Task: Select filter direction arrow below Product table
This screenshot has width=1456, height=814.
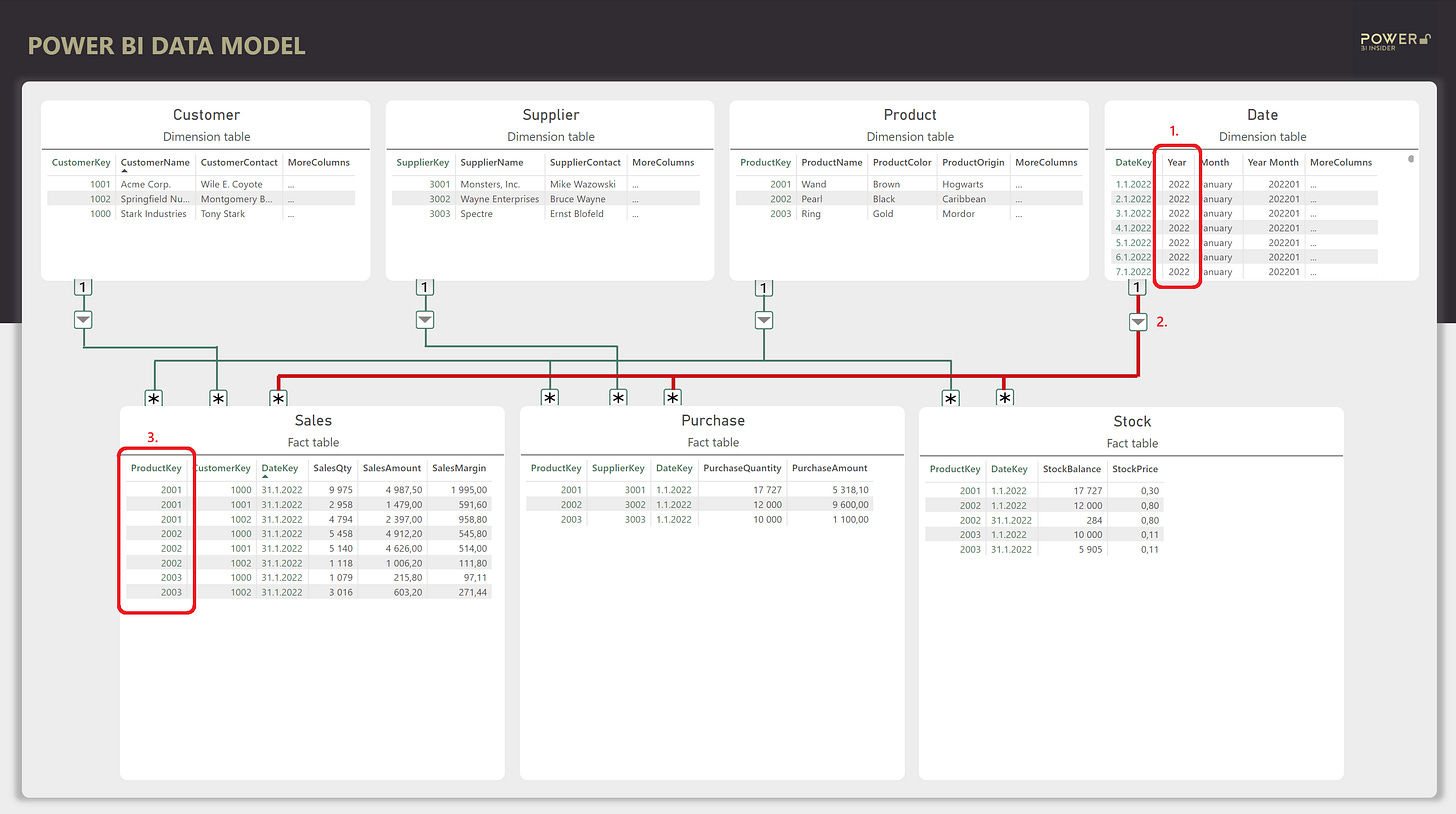Action: (764, 320)
